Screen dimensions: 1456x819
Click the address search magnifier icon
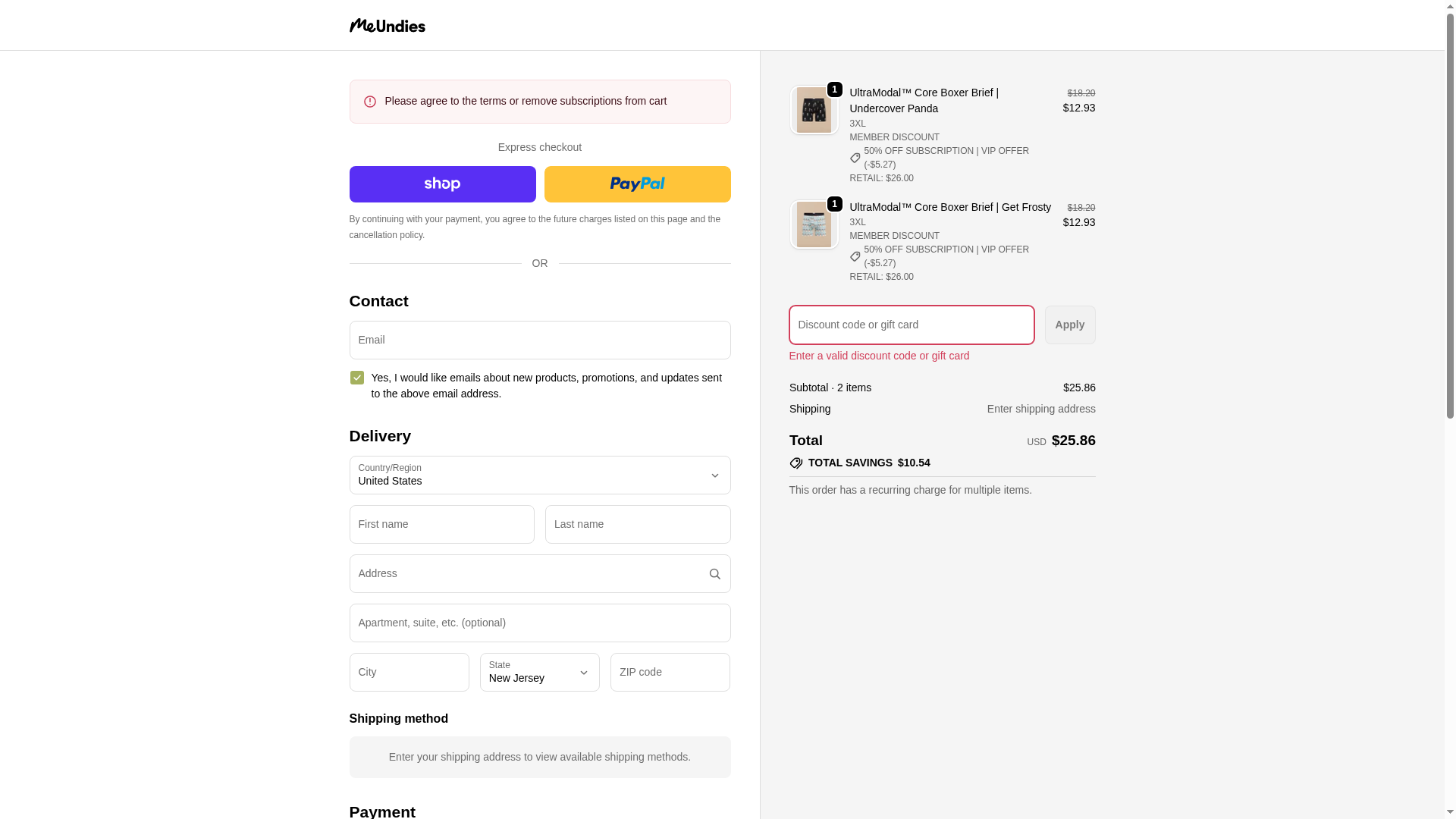tap(714, 574)
